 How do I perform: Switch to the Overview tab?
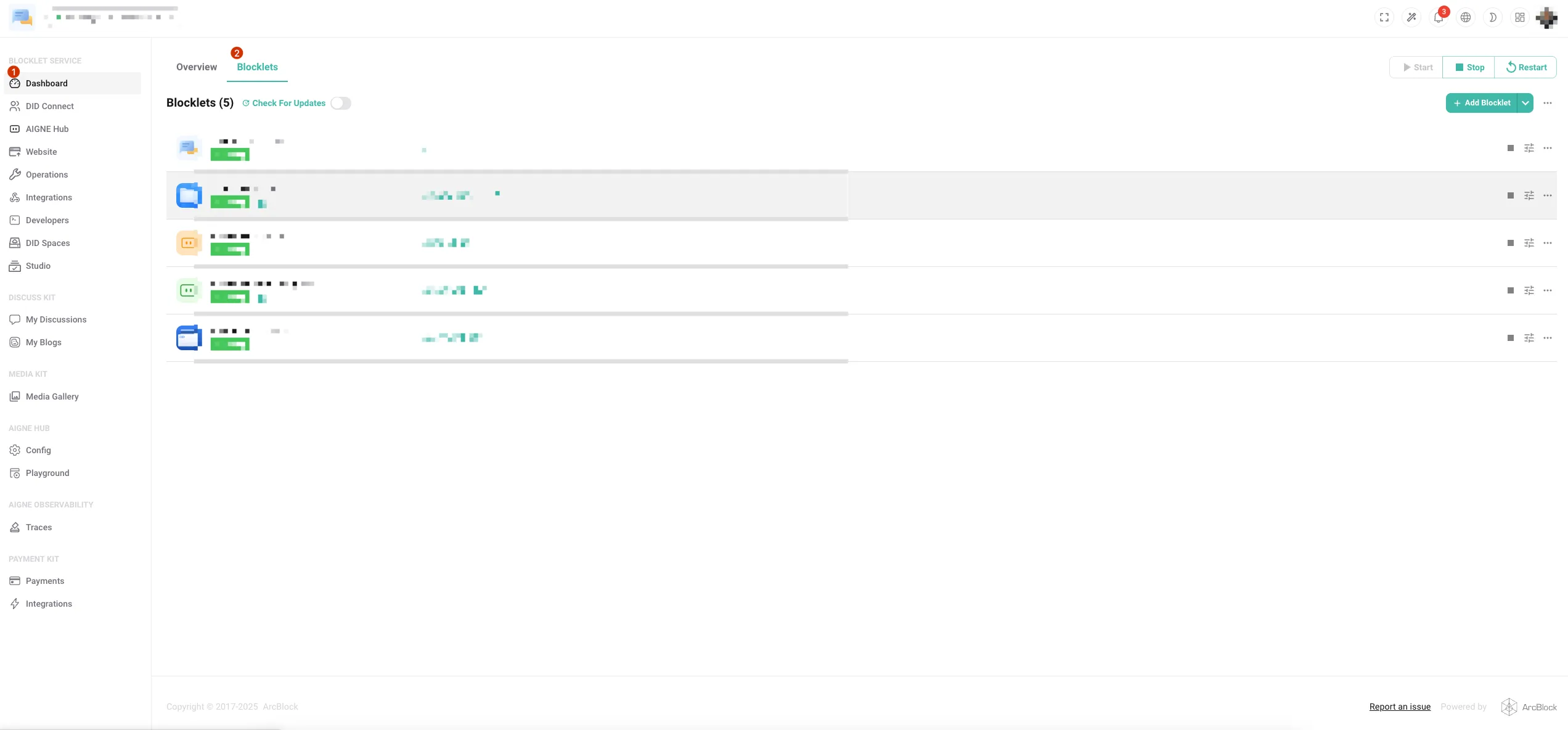click(x=197, y=67)
